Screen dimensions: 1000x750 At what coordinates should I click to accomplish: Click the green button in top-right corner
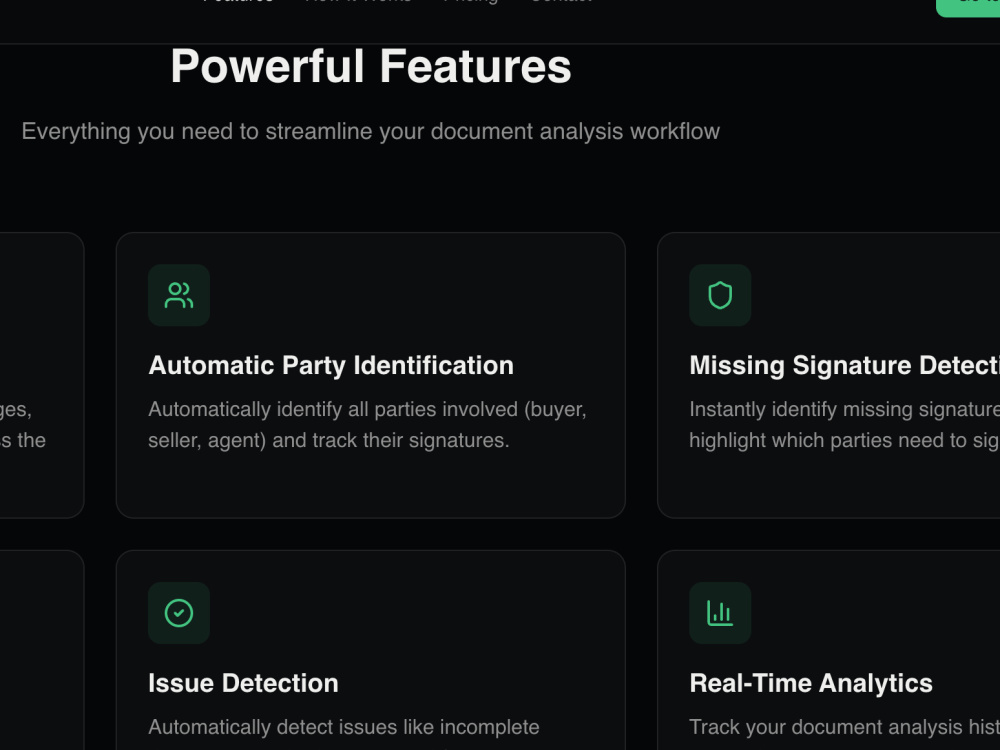(968, 8)
